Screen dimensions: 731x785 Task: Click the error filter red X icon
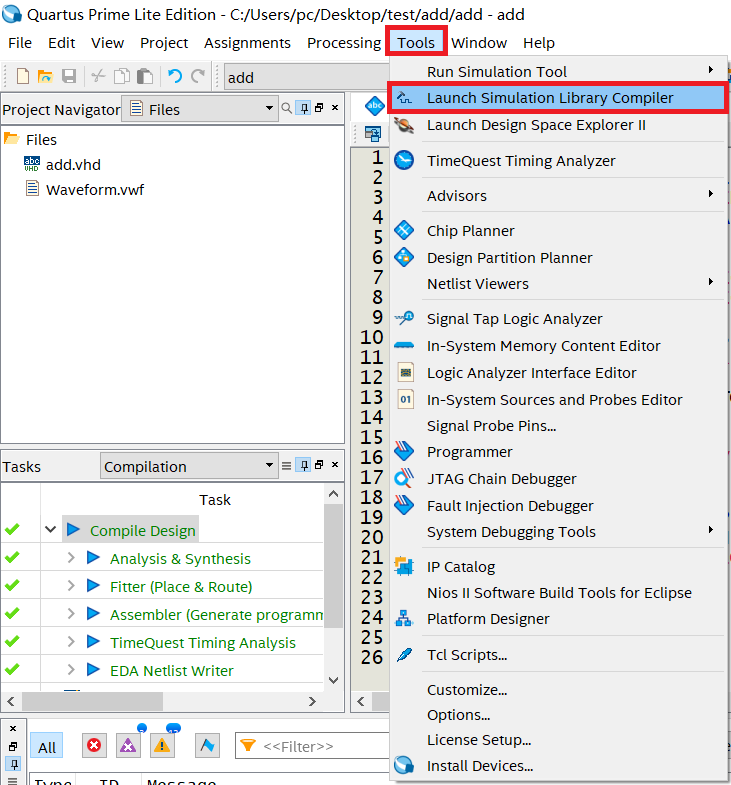click(x=94, y=746)
